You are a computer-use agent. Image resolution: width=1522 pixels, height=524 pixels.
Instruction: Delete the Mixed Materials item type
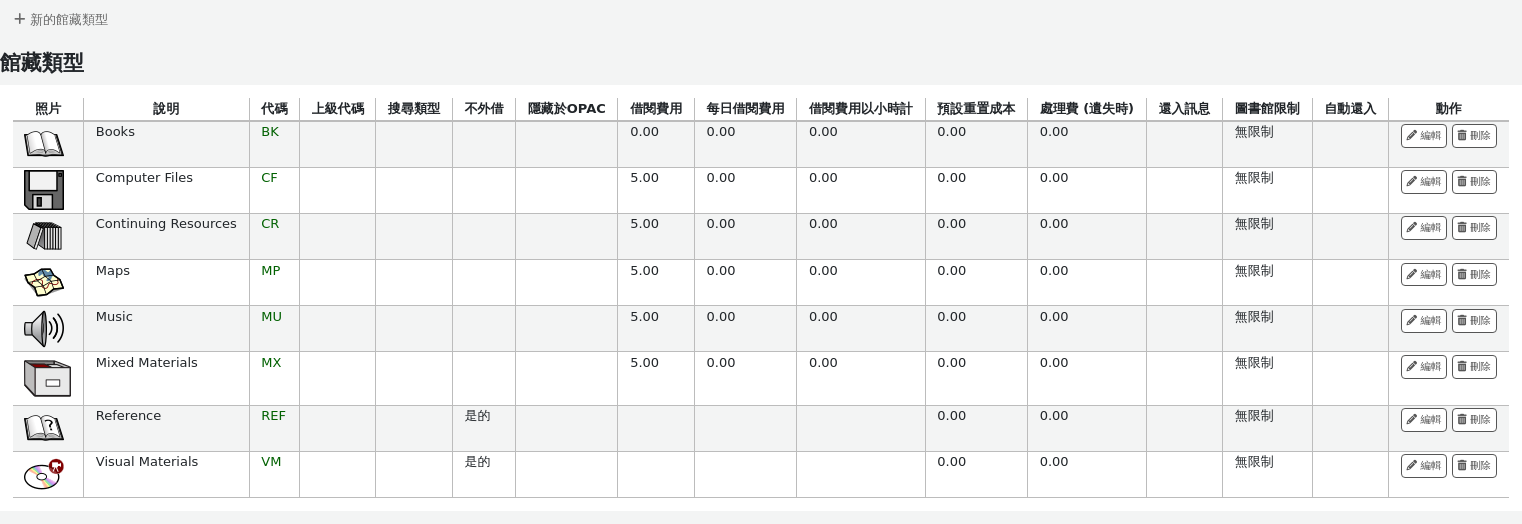(1474, 367)
